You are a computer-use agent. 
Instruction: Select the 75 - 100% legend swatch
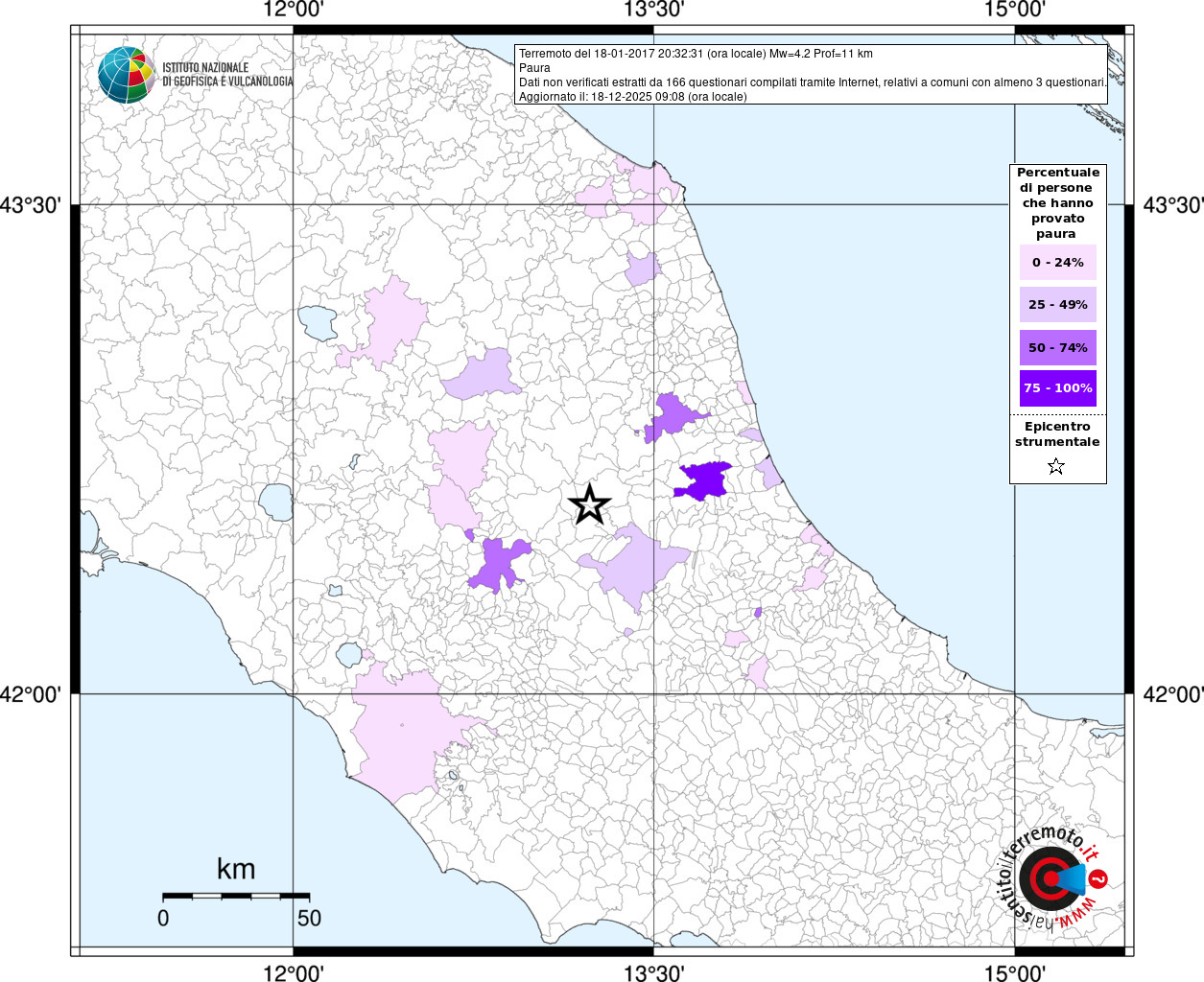(x=1057, y=388)
